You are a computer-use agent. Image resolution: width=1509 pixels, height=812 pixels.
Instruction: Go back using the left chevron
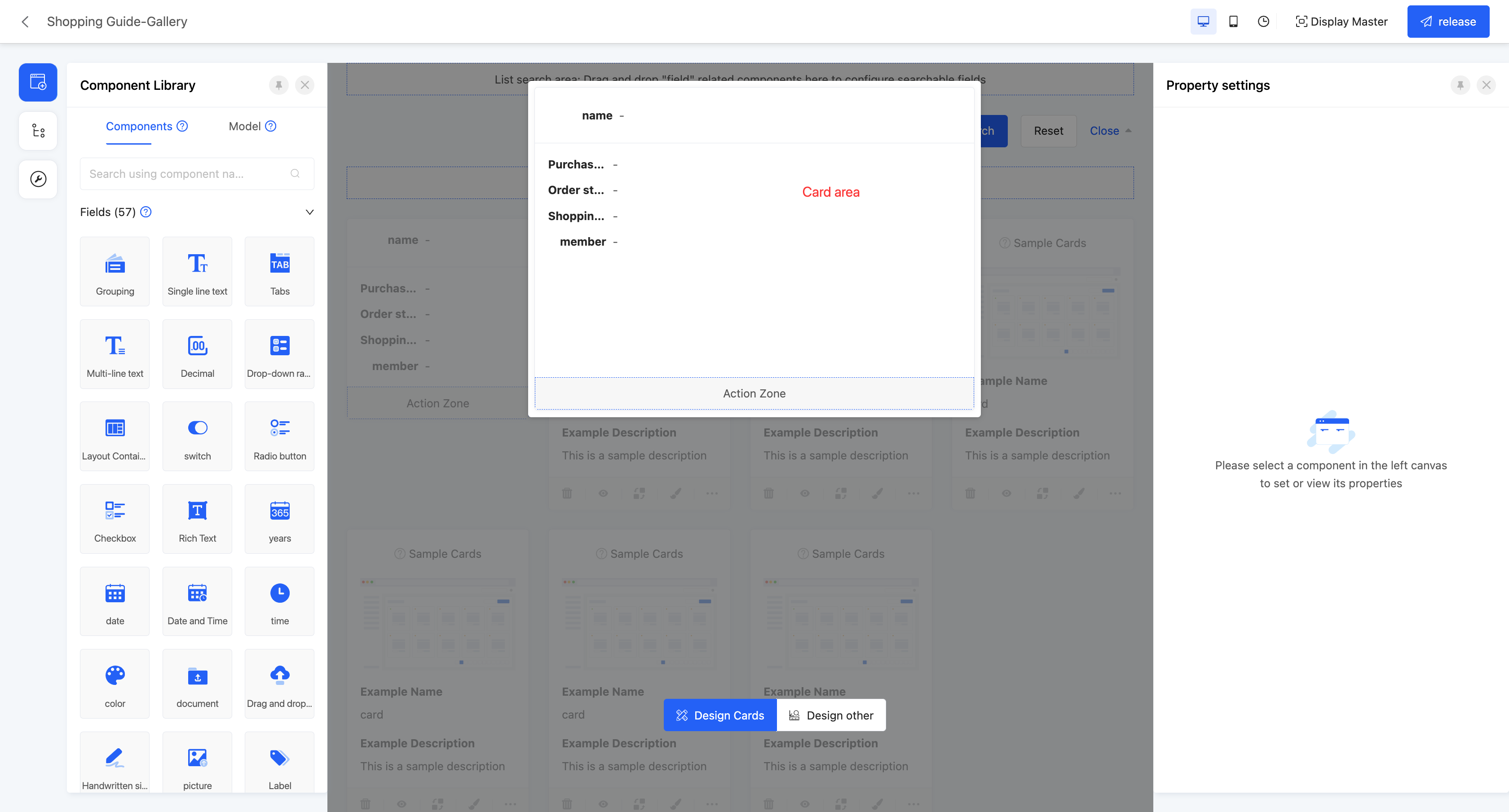[25, 22]
